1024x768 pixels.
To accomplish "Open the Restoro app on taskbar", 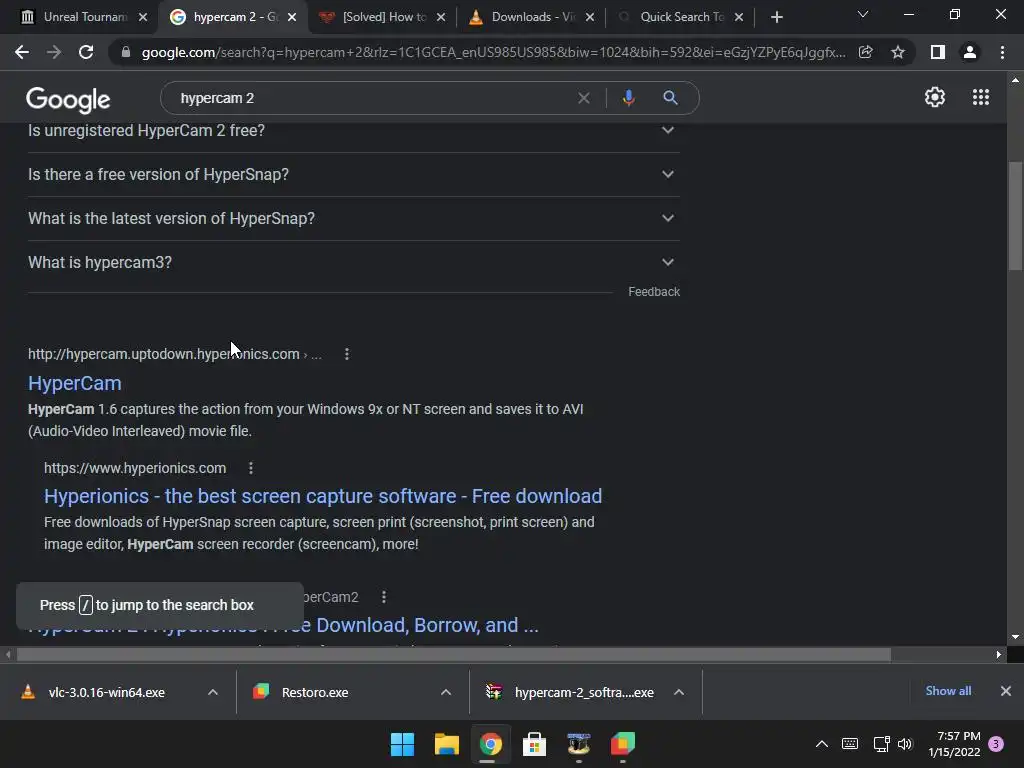I will pos(622,744).
